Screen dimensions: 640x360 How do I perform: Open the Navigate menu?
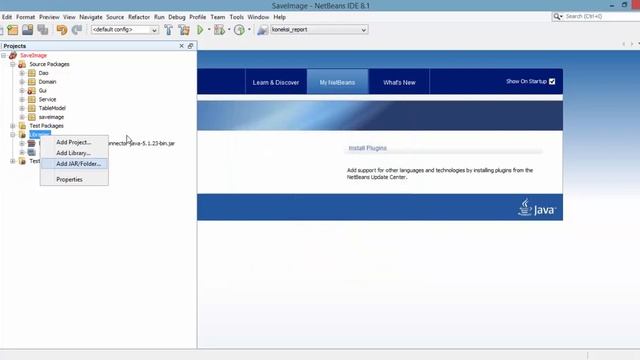coord(91,17)
